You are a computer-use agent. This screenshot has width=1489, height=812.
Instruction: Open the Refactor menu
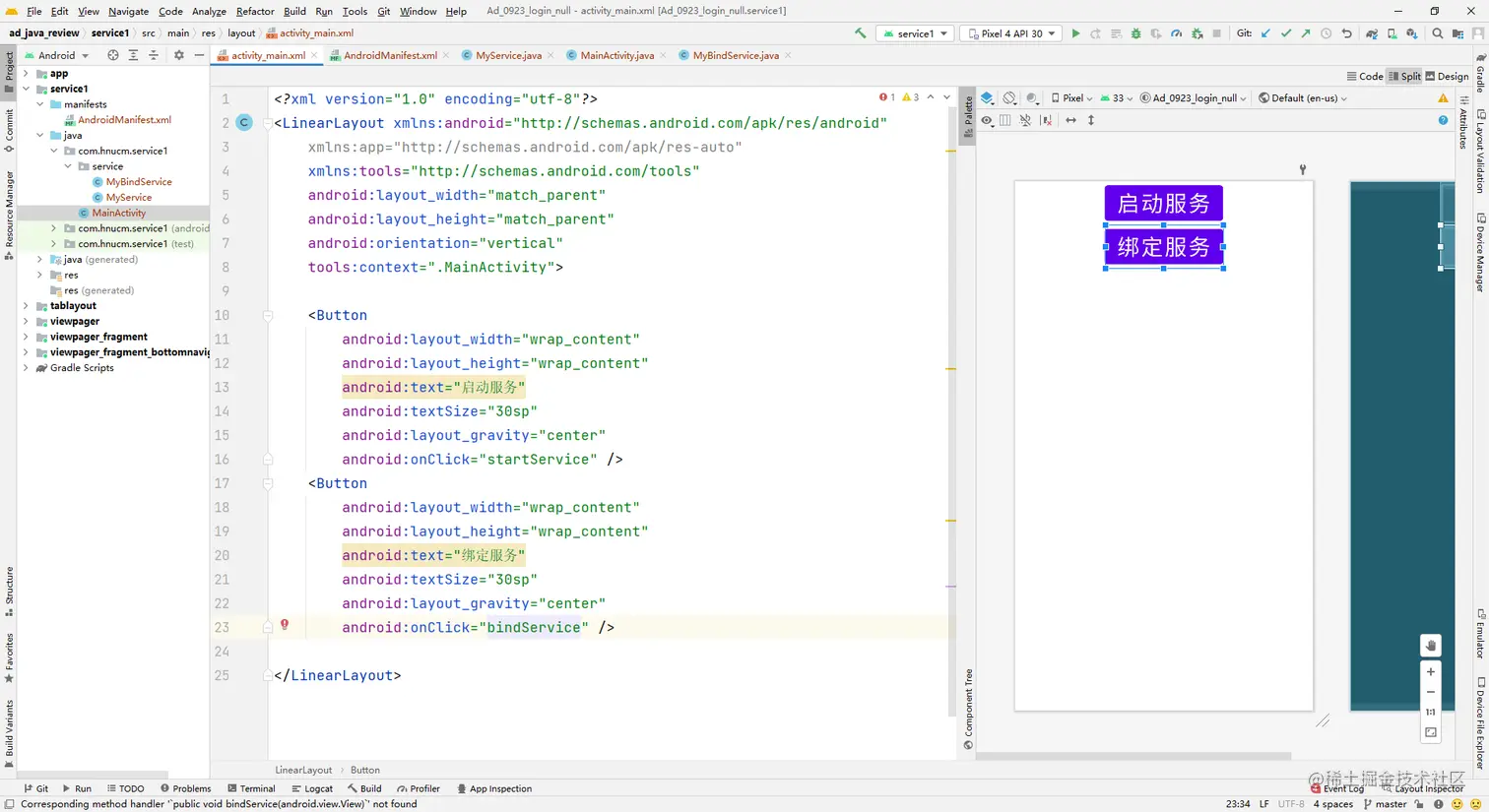pos(255,11)
